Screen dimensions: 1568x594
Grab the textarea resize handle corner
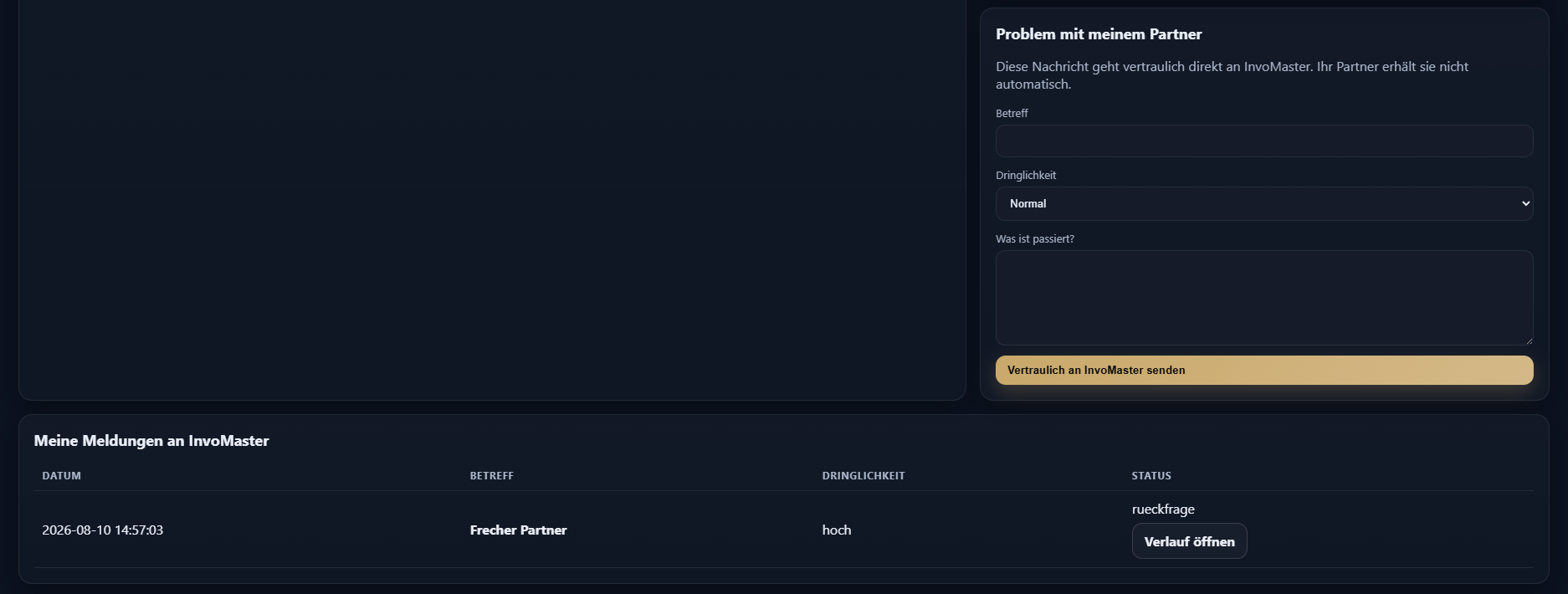(1529, 341)
